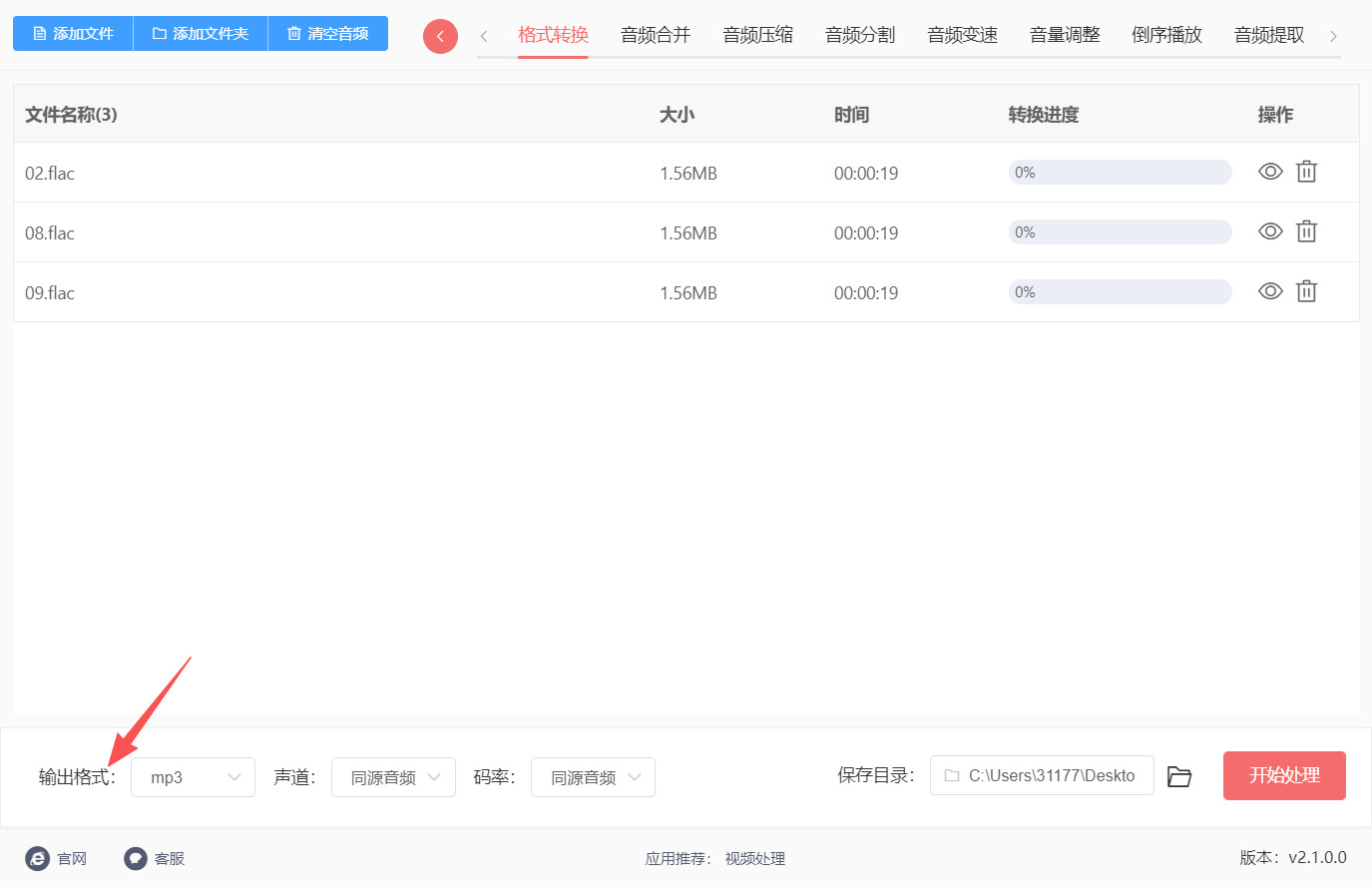Click the 文件名称(3) column header
The height and width of the screenshot is (888, 1372).
tap(71, 115)
